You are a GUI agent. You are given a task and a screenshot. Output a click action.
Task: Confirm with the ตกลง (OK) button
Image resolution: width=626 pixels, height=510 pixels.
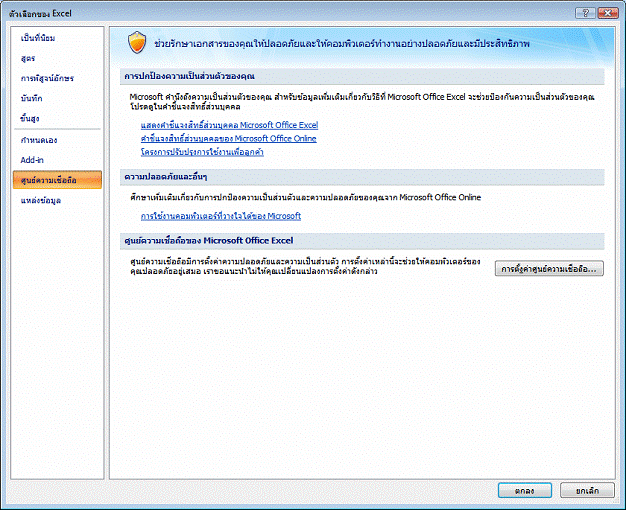525,490
